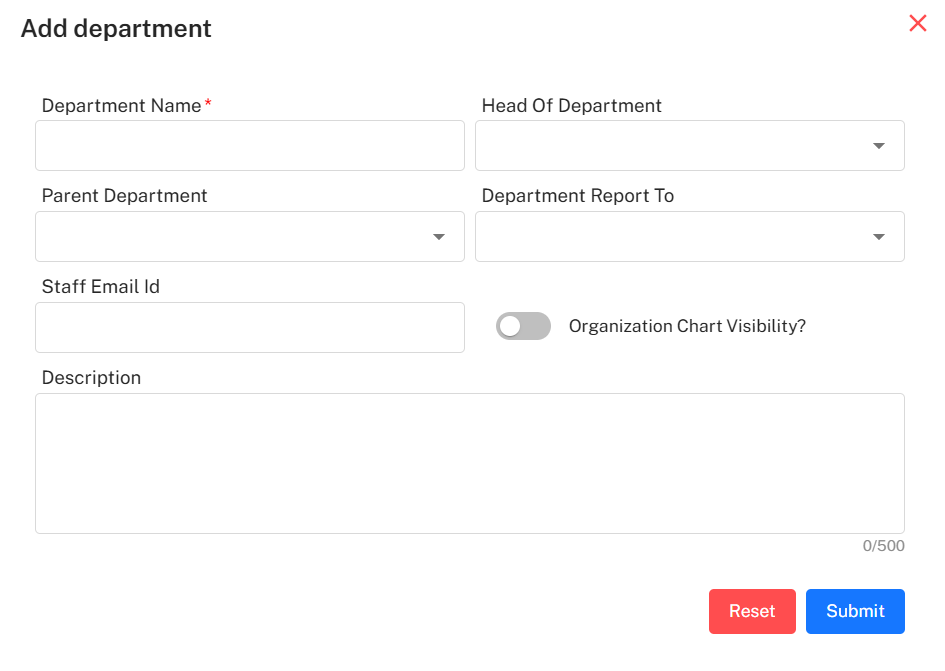
Task: Click the Staff Email Id label
Action: click(x=101, y=287)
